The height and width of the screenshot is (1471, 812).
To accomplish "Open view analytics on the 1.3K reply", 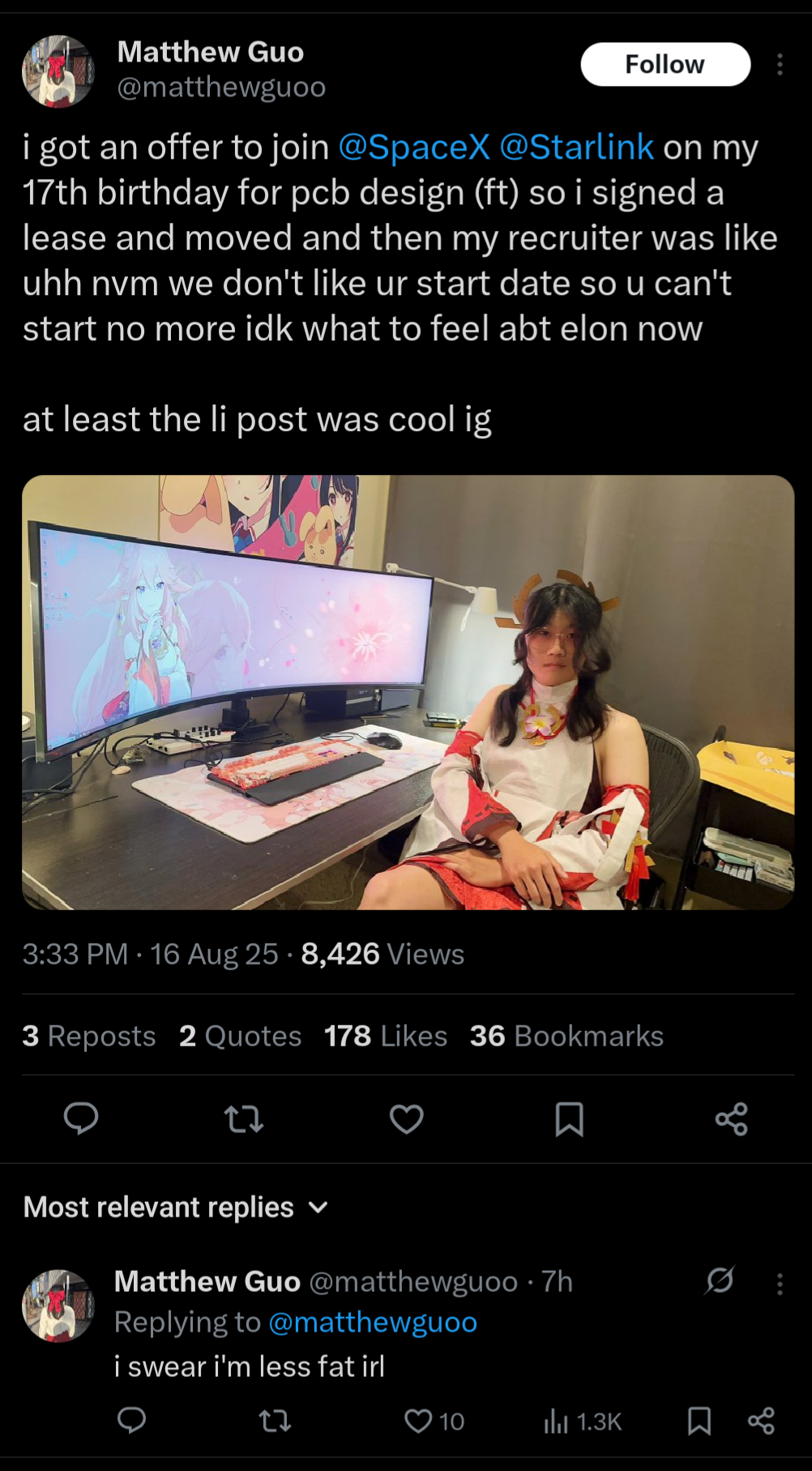I will pyautogui.click(x=583, y=1421).
